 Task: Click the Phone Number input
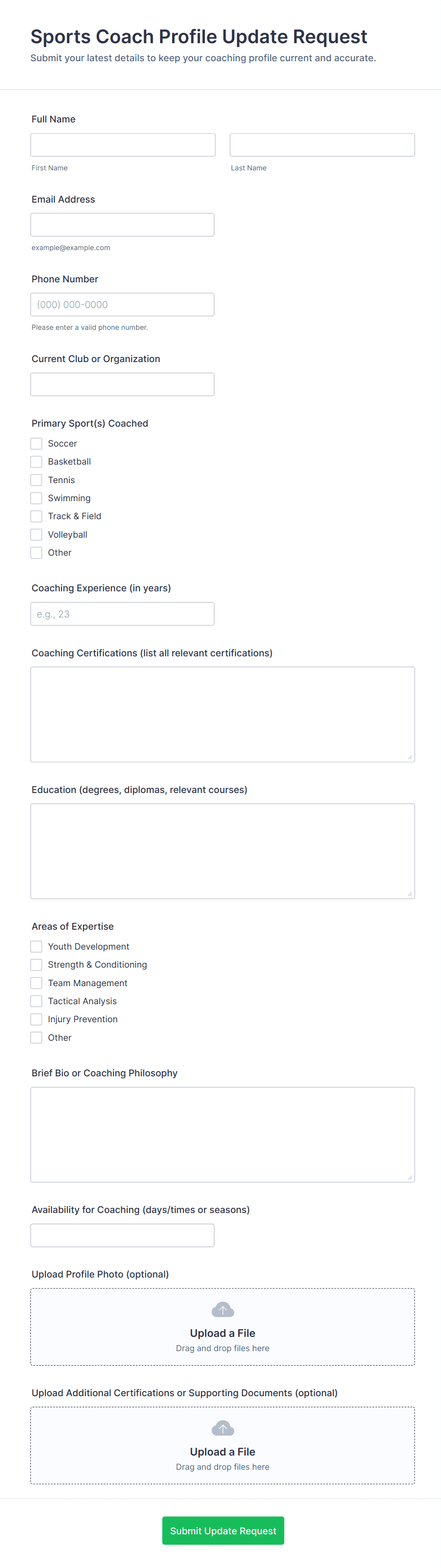[122, 304]
